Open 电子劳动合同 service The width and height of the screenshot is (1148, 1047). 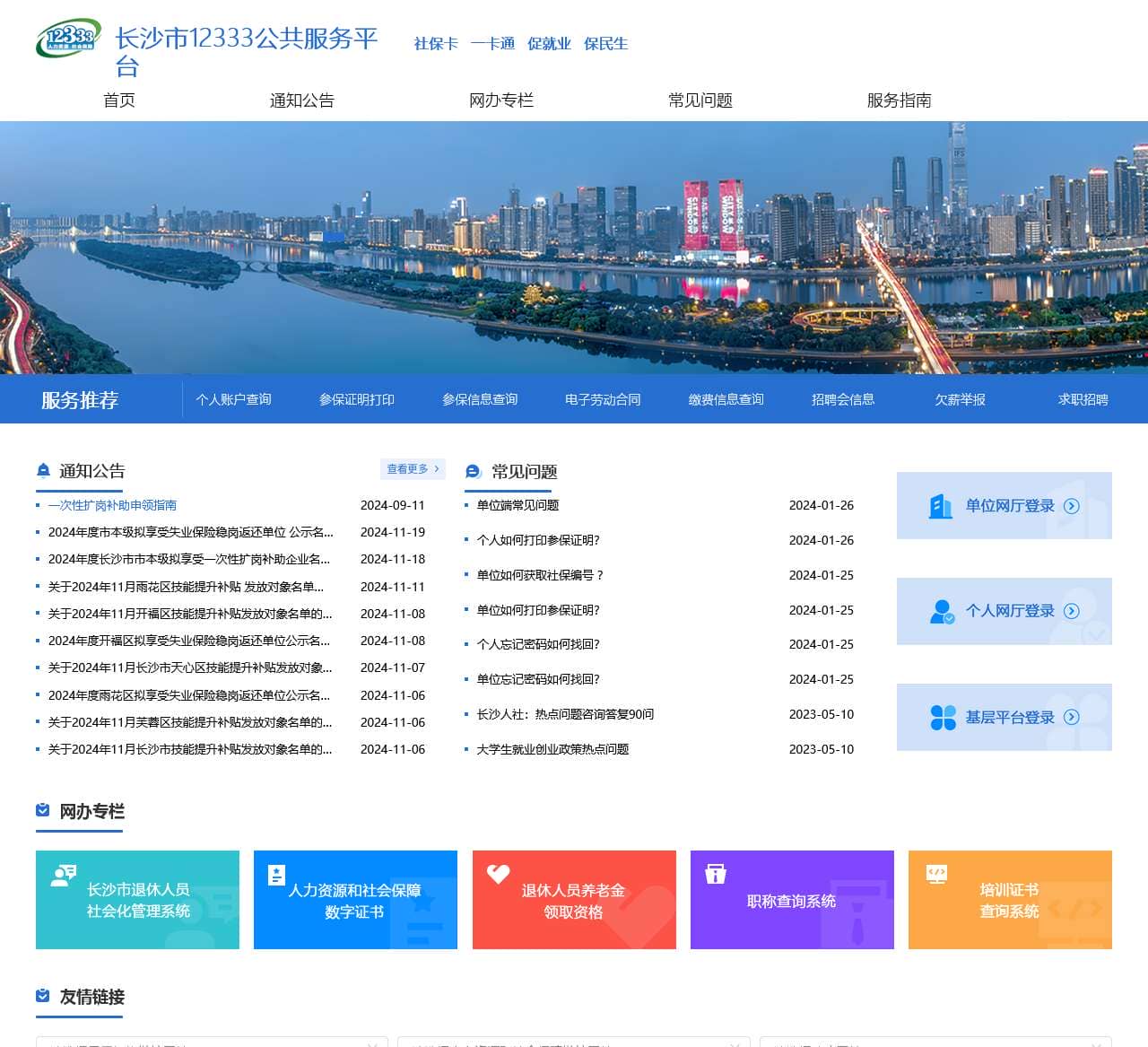click(603, 399)
